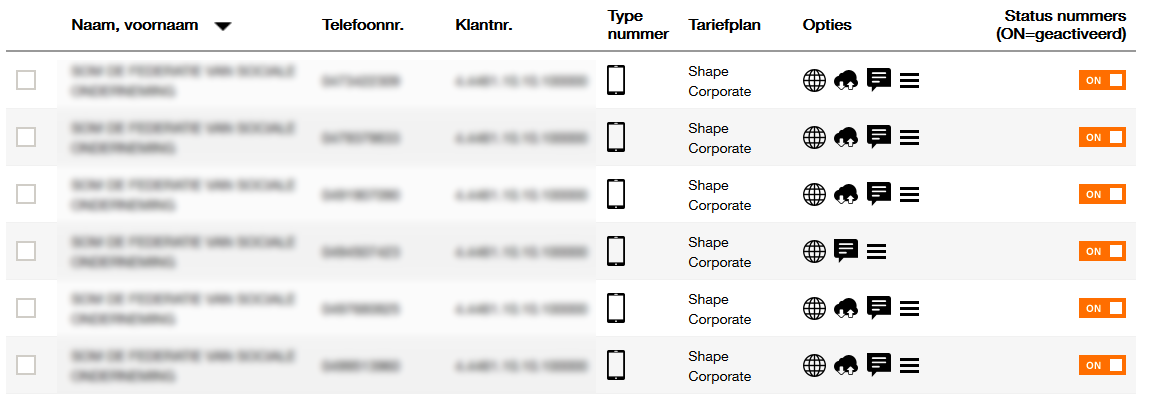Click the Klantnr. column header

(x=483, y=25)
